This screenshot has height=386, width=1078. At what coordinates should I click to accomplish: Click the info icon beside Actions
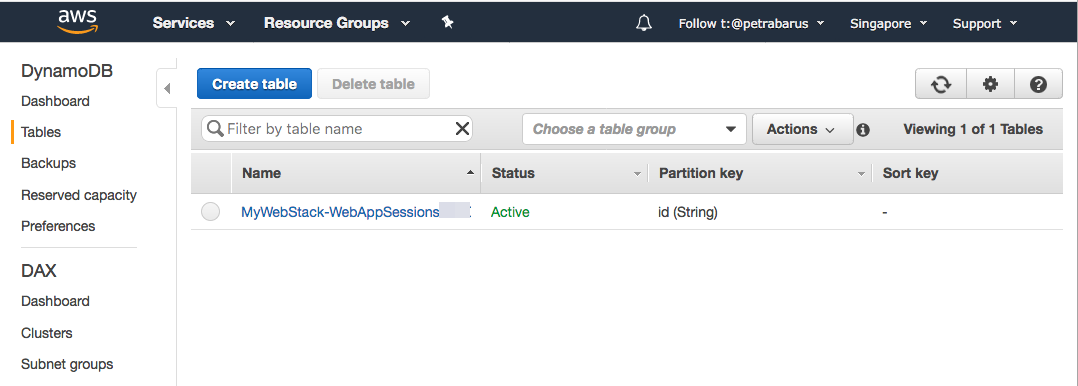(863, 129)
